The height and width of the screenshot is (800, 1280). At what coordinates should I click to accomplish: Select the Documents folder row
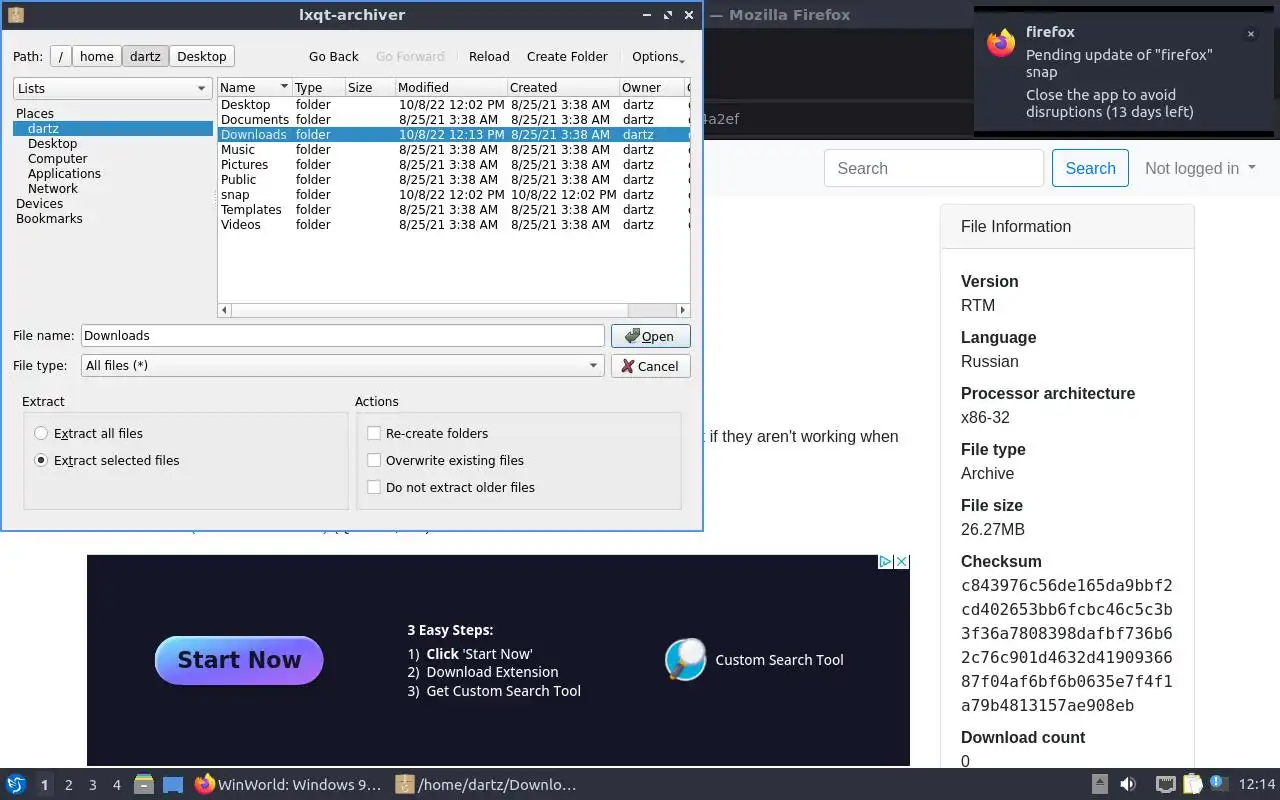(453, 119)
